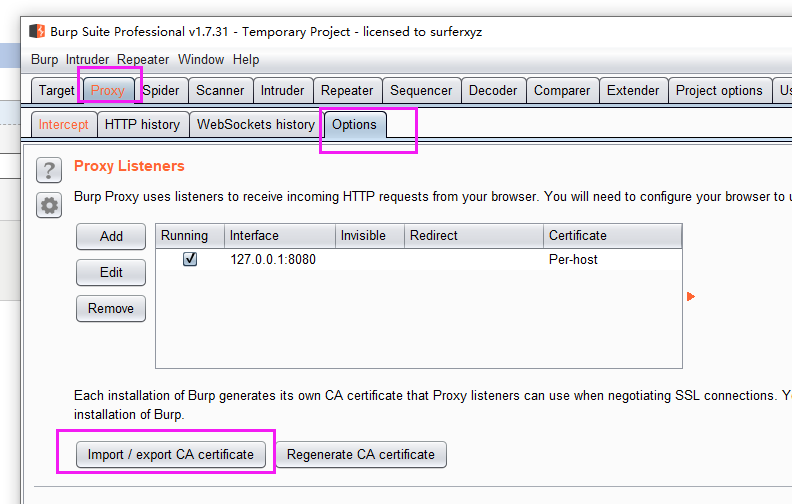Switch to the Extender tab
This screenshot has height=504, width=792.
click(x=633, y=90)
